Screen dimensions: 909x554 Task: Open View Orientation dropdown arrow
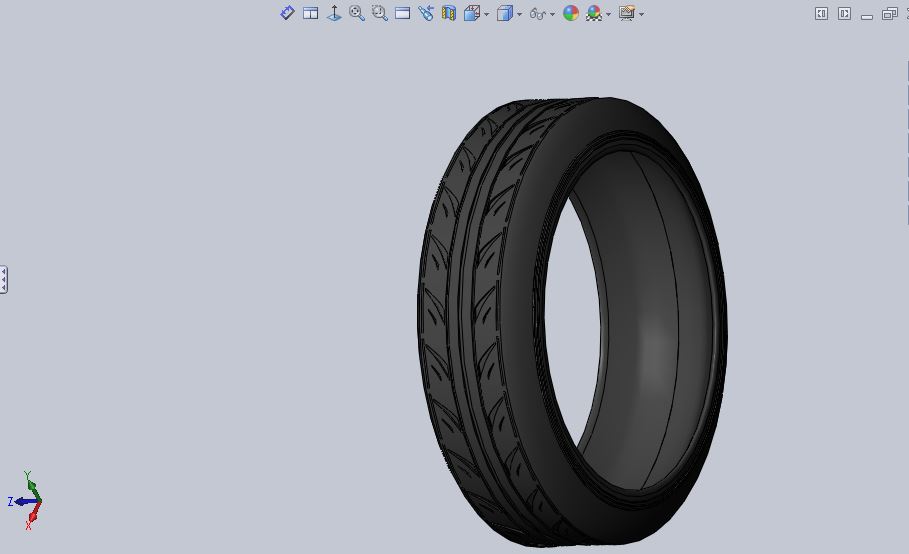click(x=486, y=14)
